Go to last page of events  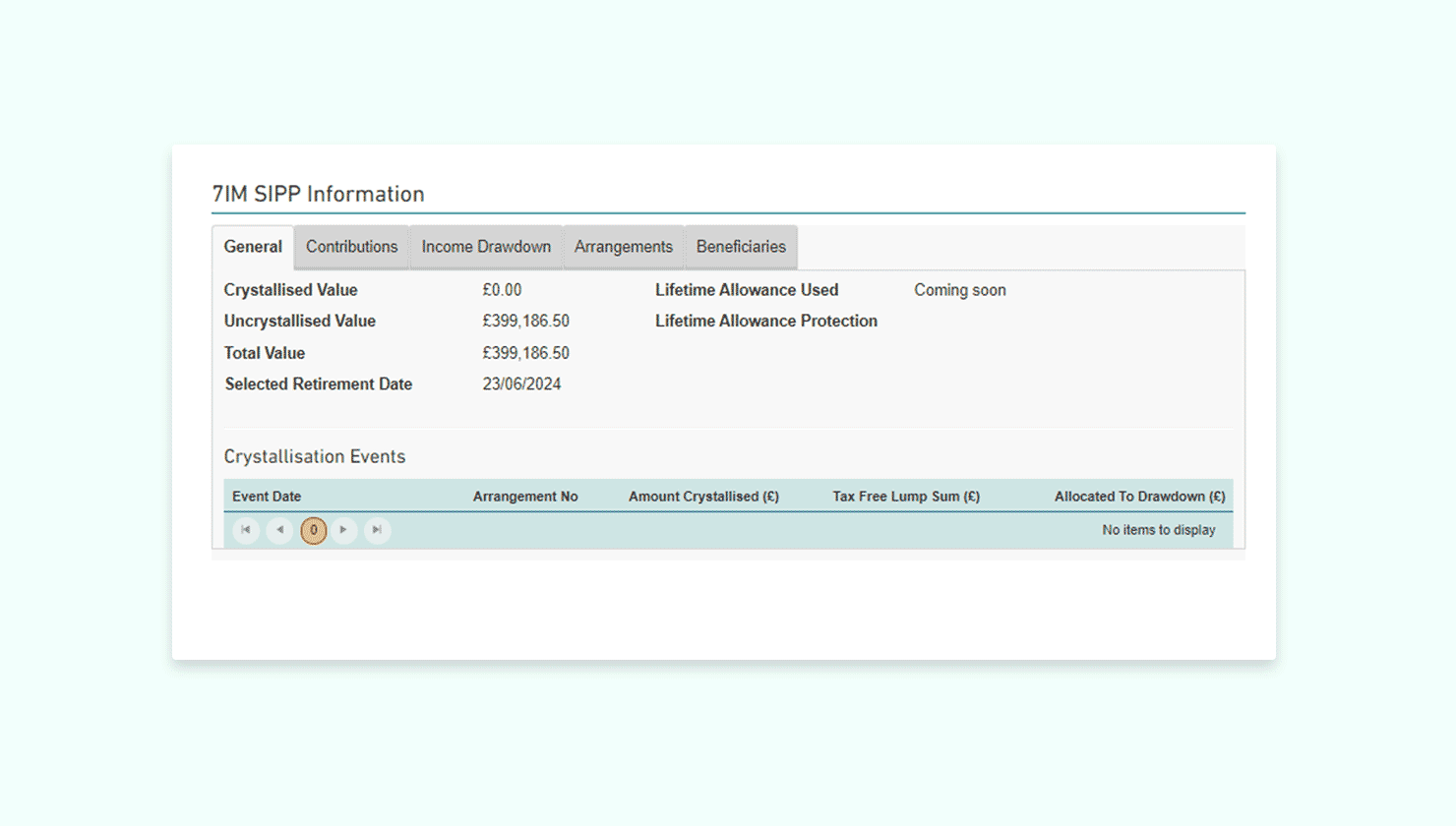click(377, 530)
